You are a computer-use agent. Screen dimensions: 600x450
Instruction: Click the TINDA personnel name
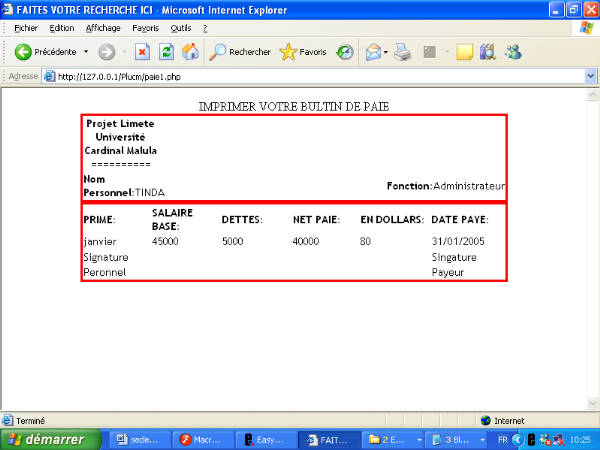150,192
